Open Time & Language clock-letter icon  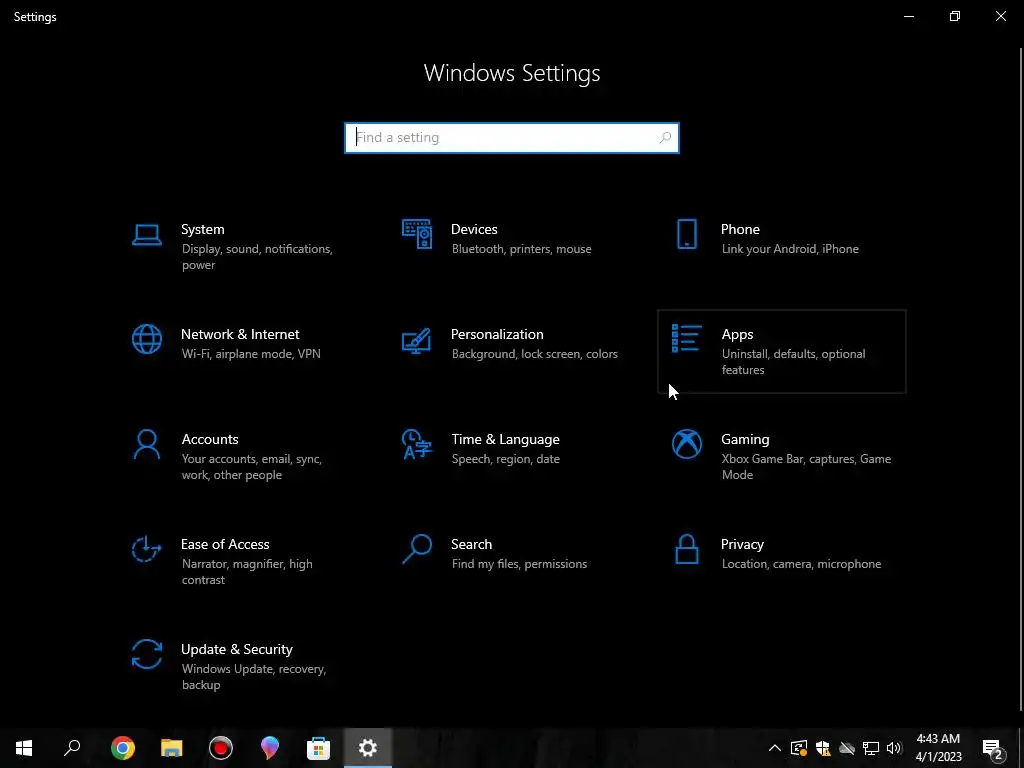pos(417,444)
